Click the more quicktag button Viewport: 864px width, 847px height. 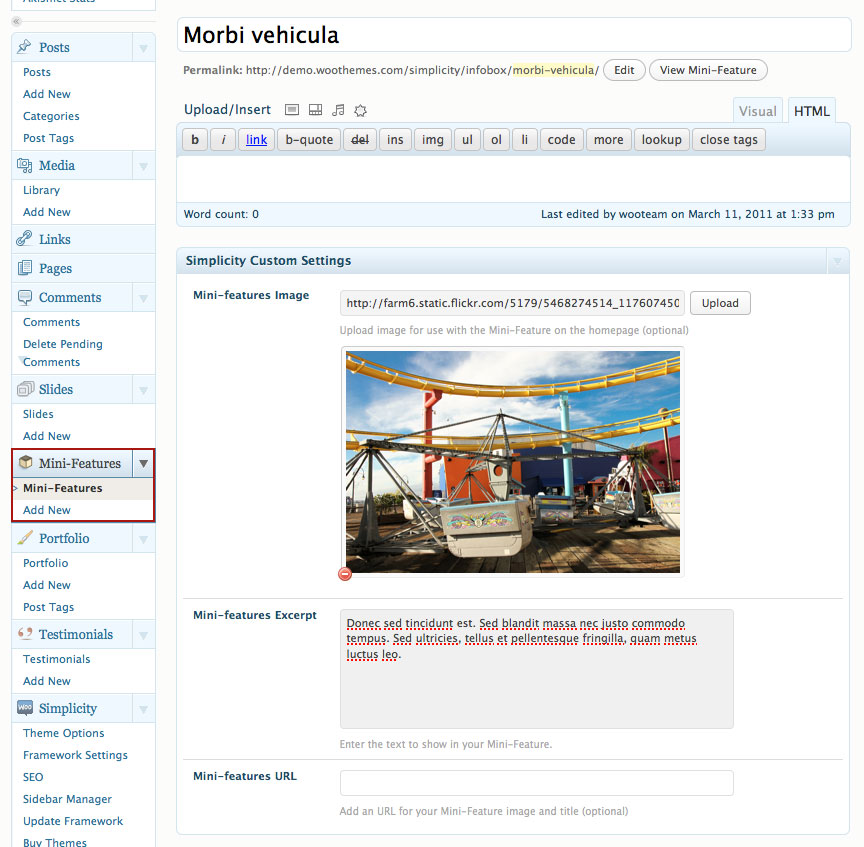pyautogui.click(x=608, y=139)
